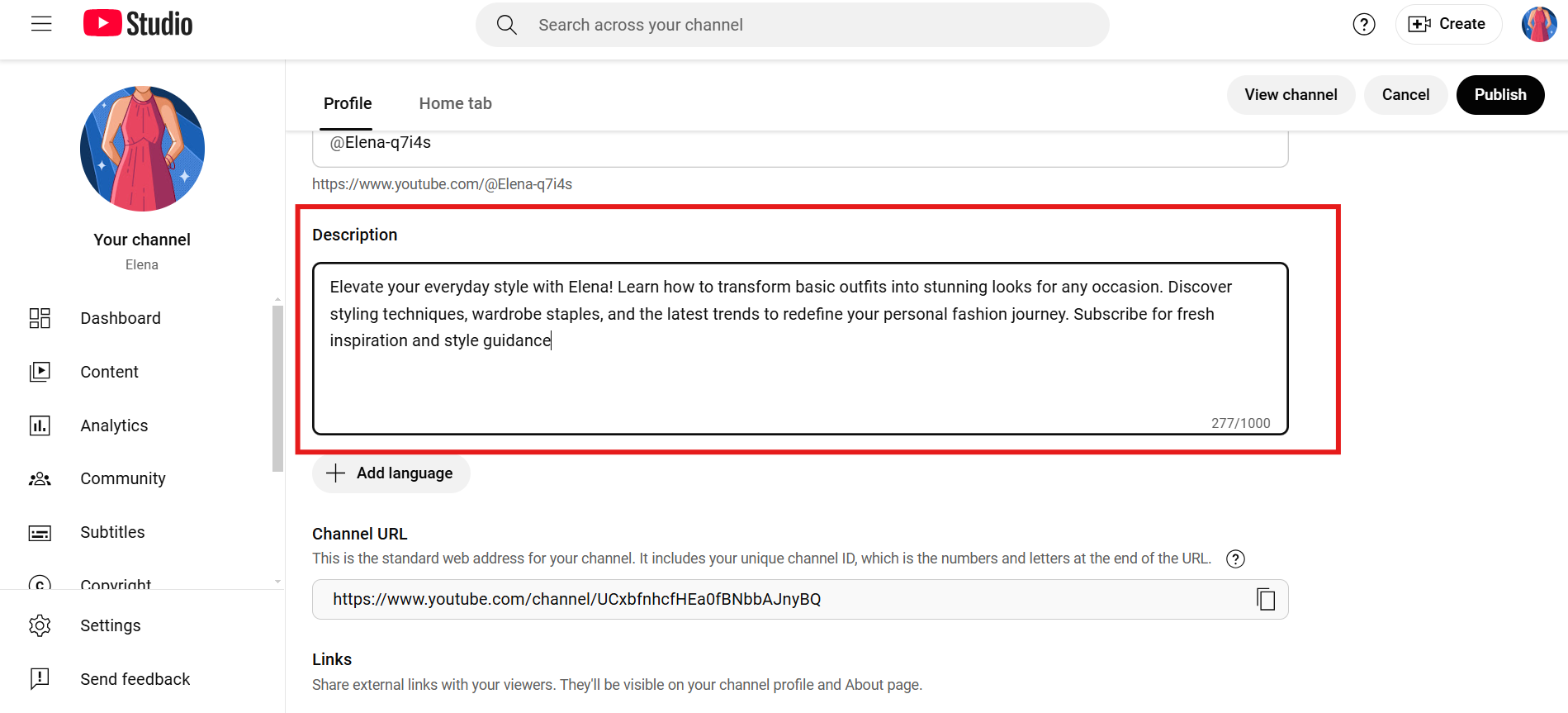This screenshot has height=713, width=1568.
Task: Open the Analytics sidebar icon
Action: (x=40, y=425)
